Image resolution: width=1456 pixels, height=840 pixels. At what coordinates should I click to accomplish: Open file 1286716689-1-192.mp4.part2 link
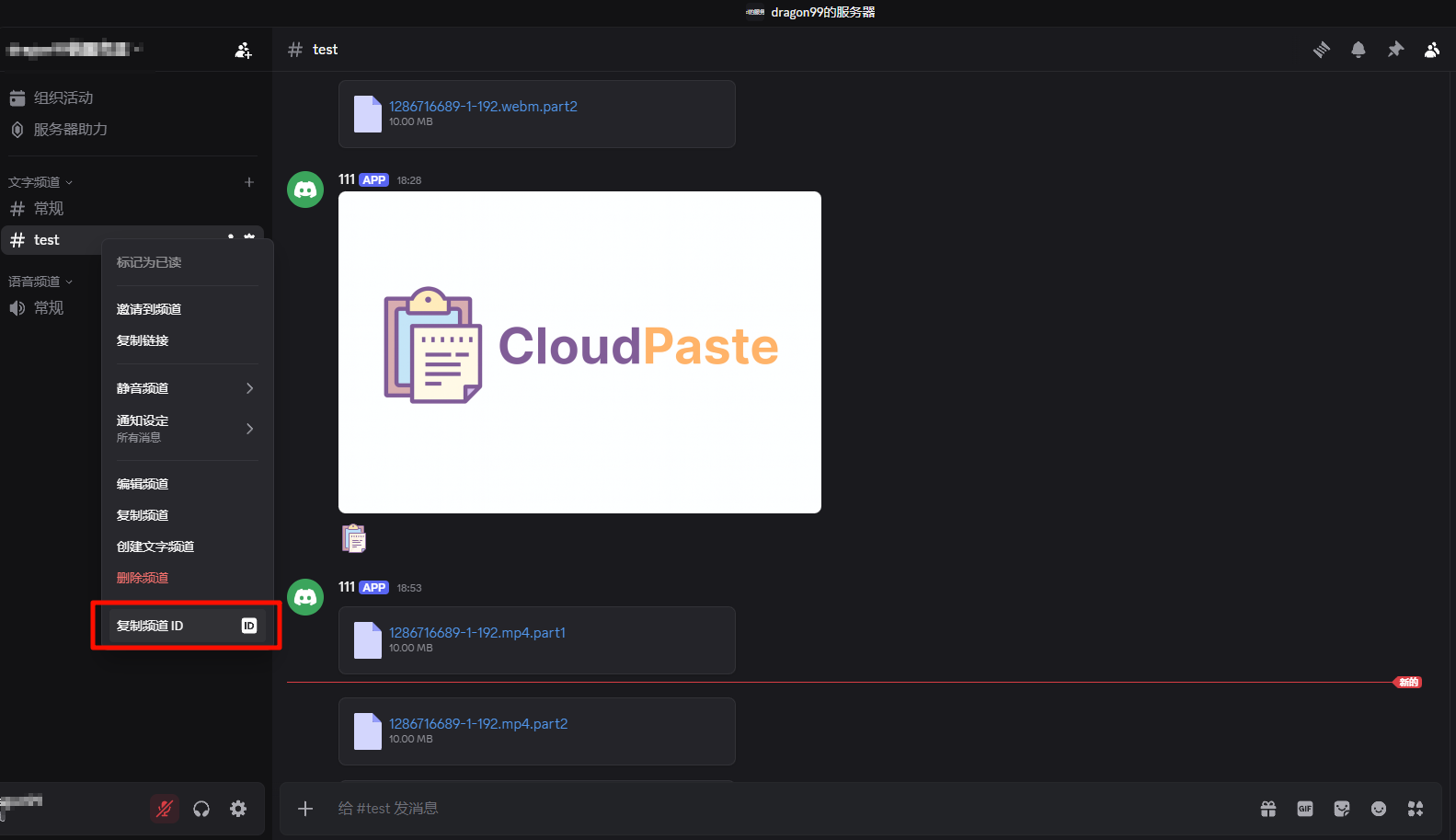tap(478, 724)
